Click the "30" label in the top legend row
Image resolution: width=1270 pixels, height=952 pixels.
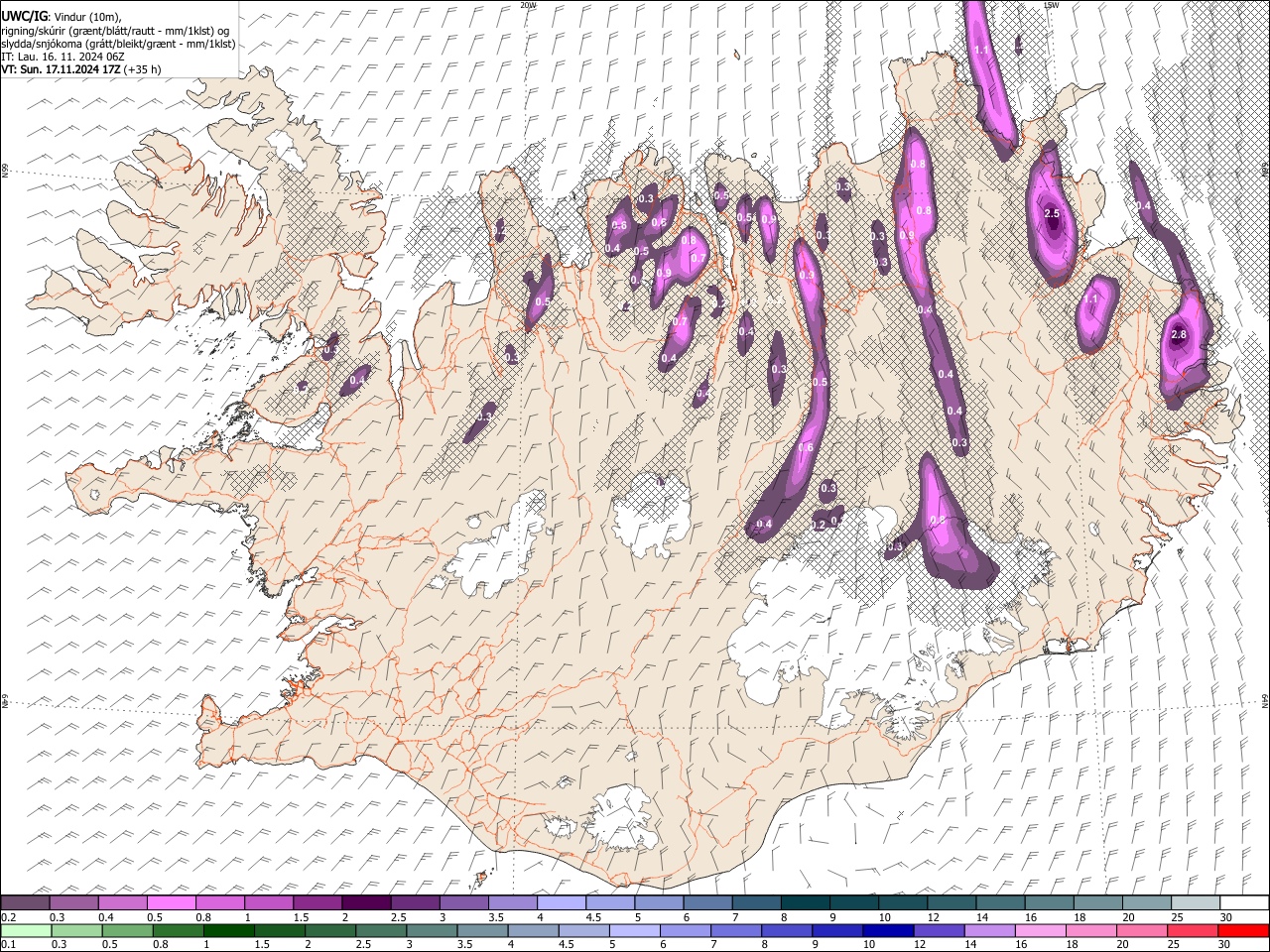click(1225, 916)
